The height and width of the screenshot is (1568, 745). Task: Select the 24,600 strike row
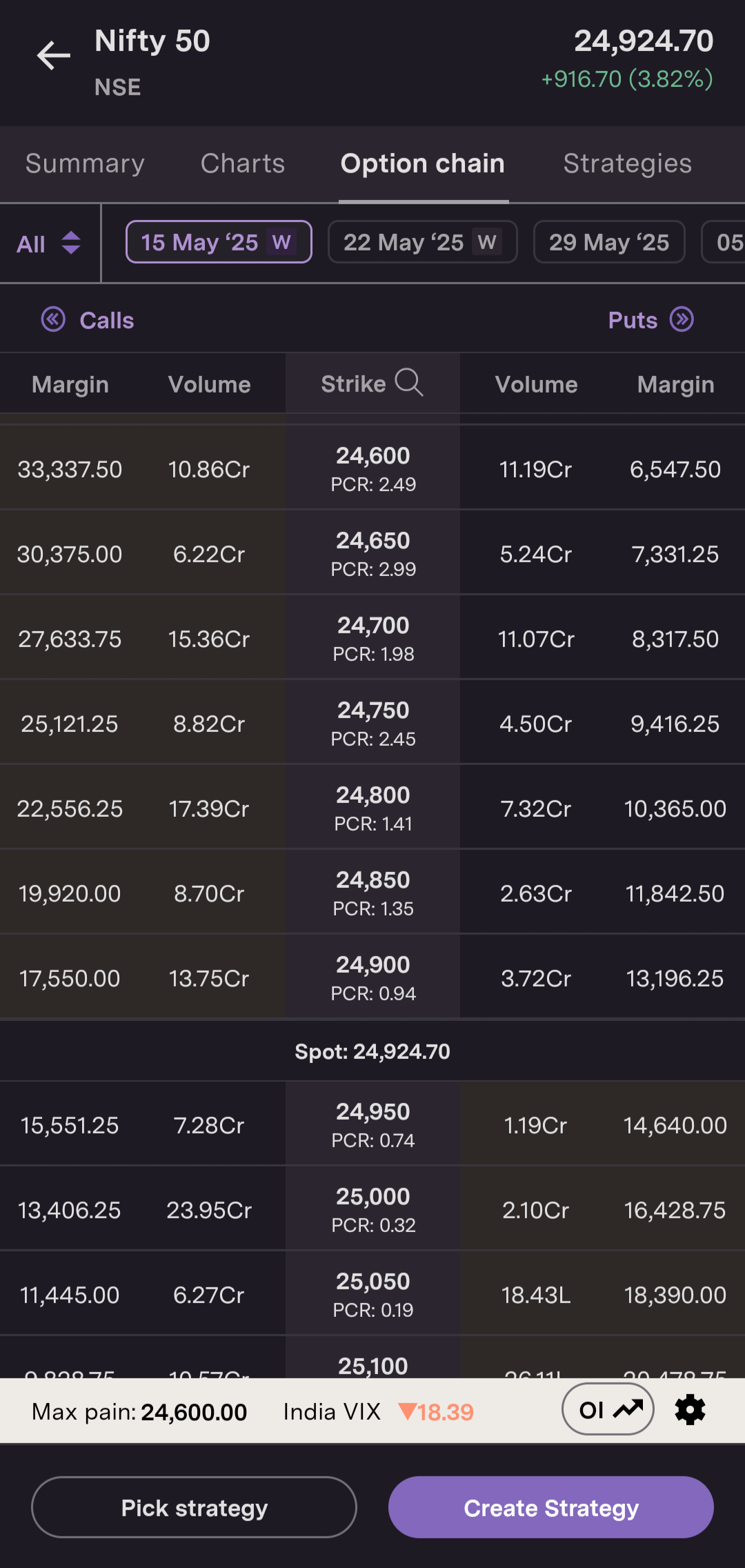click(x=372, y=468)
